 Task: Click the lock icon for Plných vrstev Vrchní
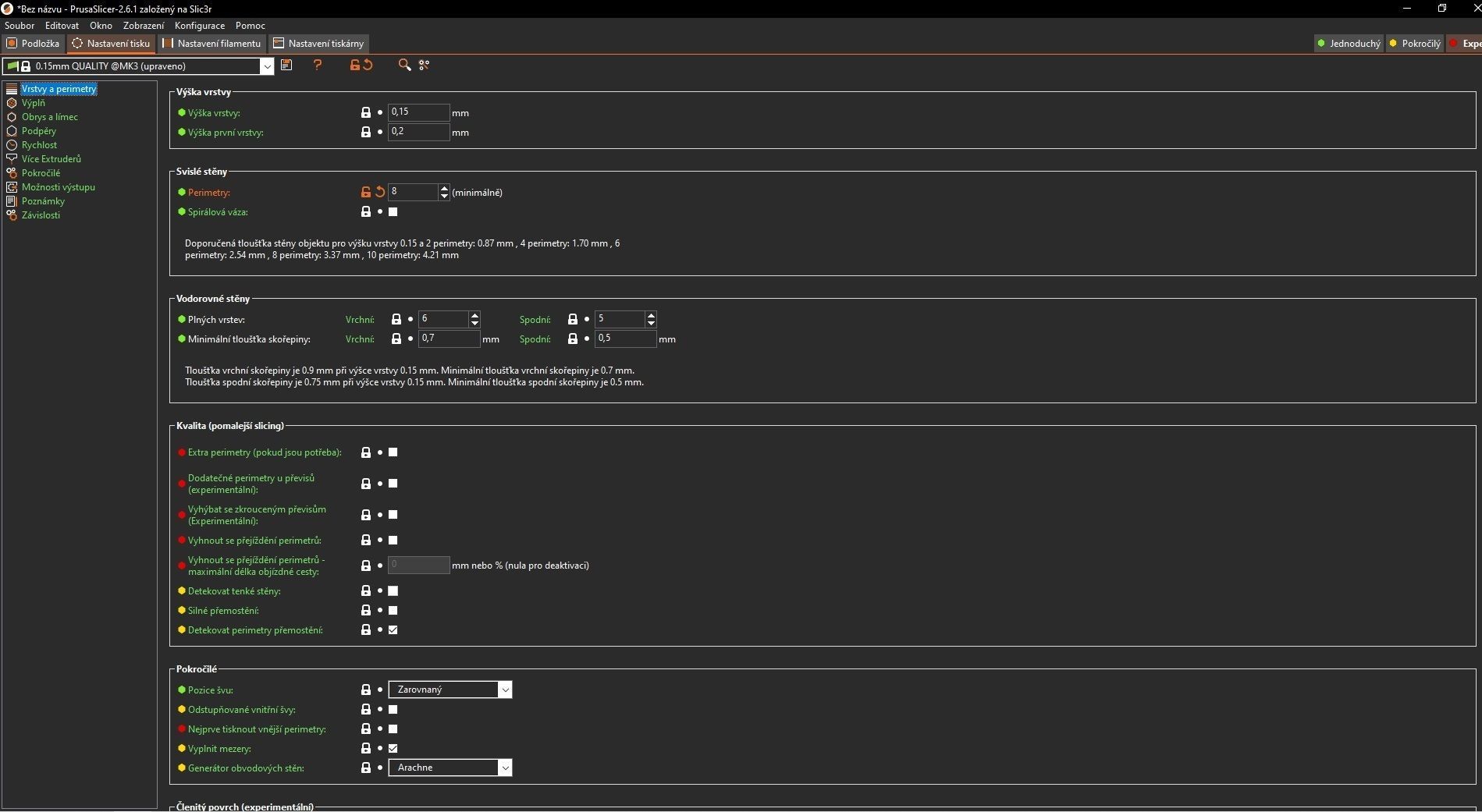pos(396,319)
